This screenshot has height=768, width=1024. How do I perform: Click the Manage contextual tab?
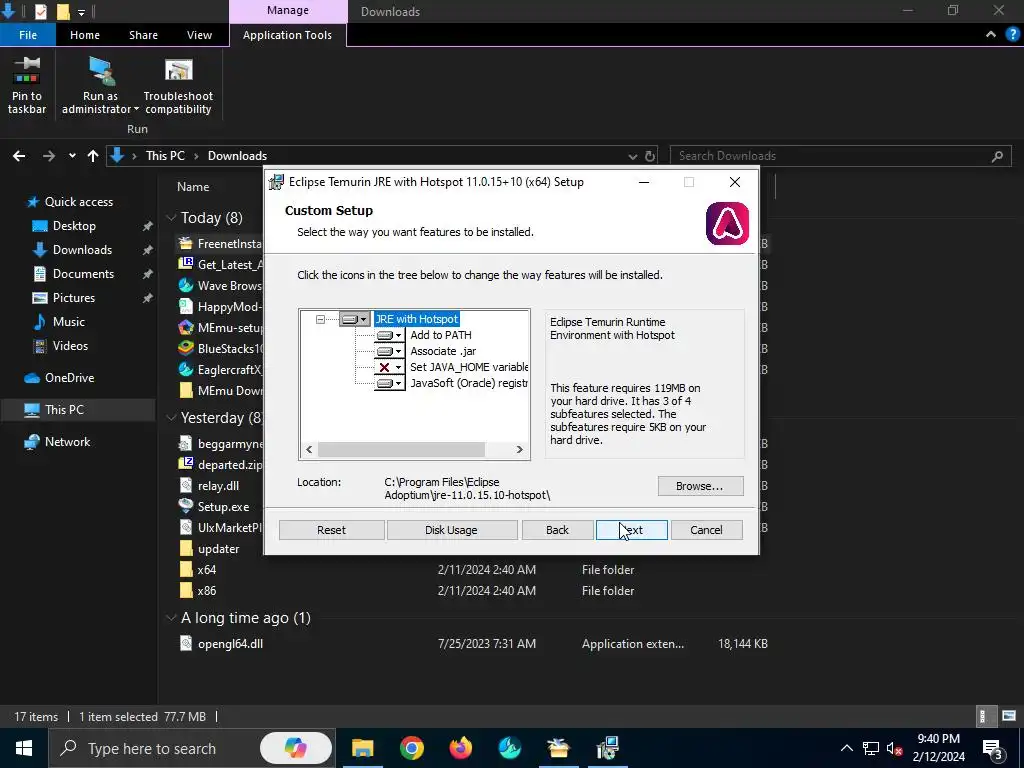click(288, 10)
